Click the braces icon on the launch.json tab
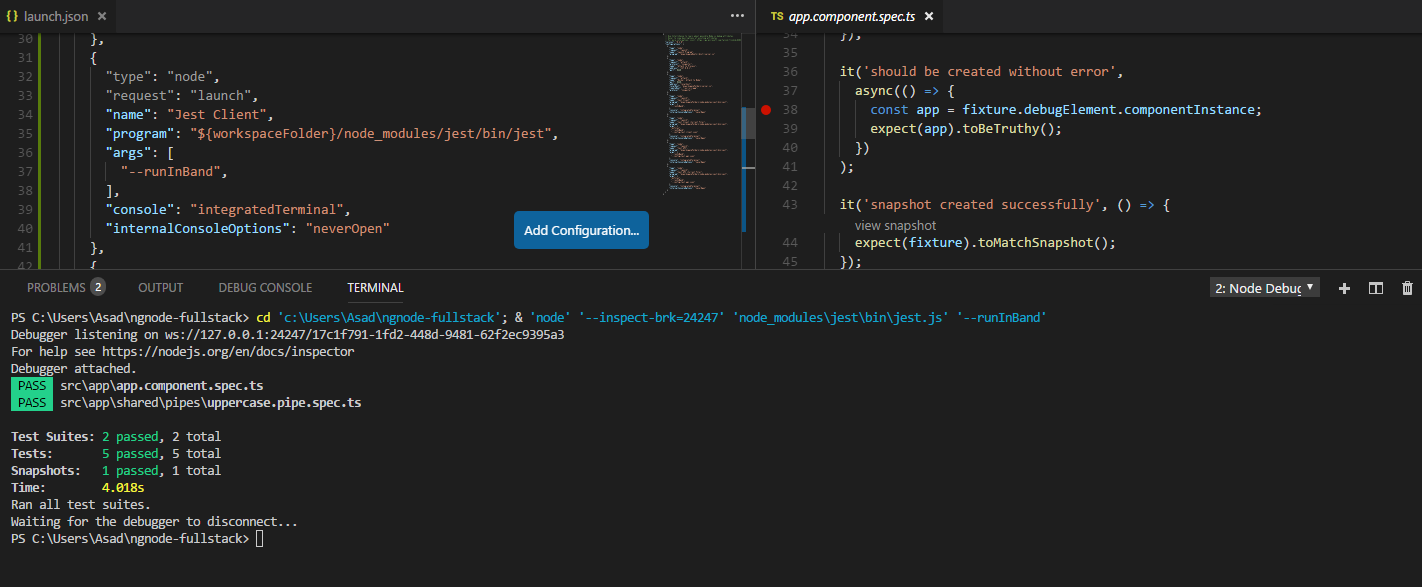Viewport: 1422px width, 587px height. (11, 16)
